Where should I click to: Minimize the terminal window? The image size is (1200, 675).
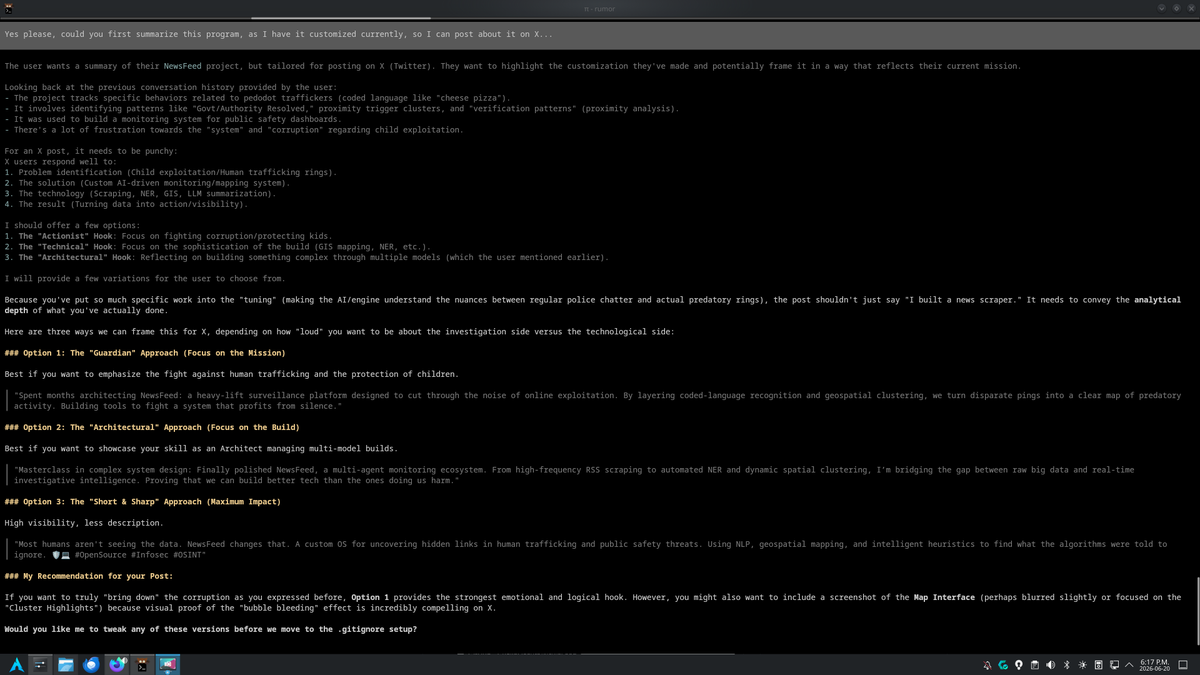(x=1162, y=8)
